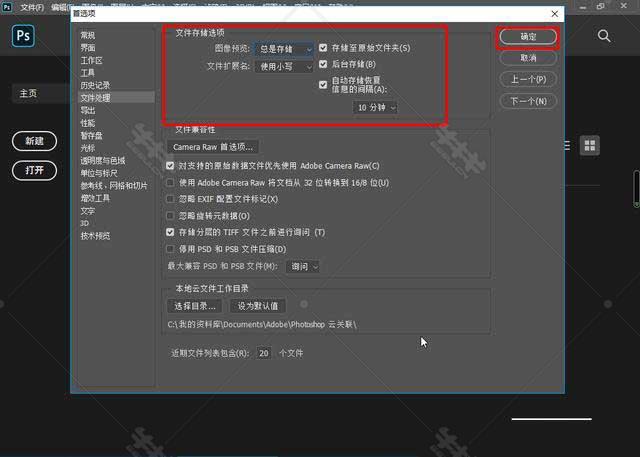
Task: Go to previous with 上一个(P)
Action: tap(528, 79)
